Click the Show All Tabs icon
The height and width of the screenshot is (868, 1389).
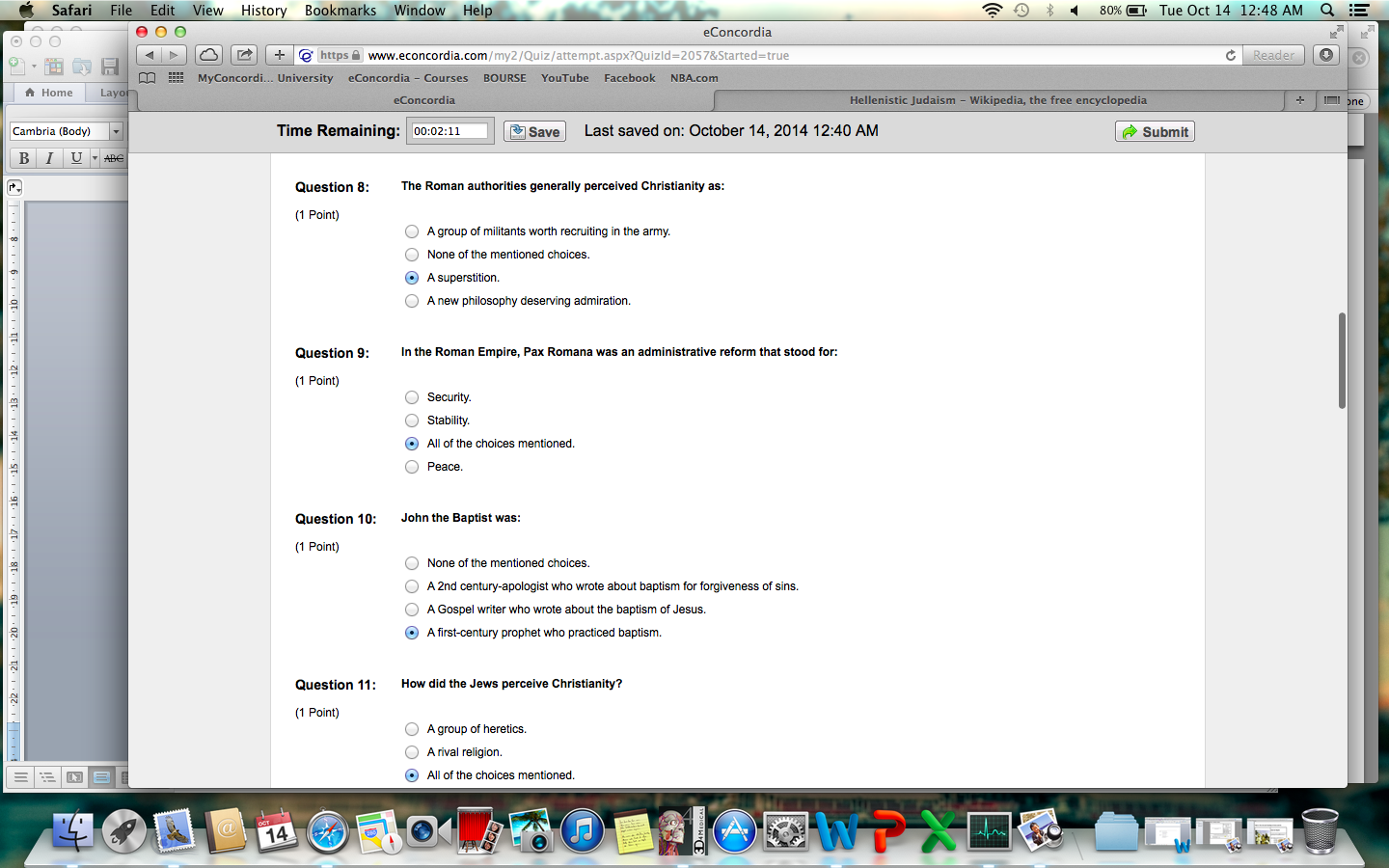click(x=1331, y=100)
